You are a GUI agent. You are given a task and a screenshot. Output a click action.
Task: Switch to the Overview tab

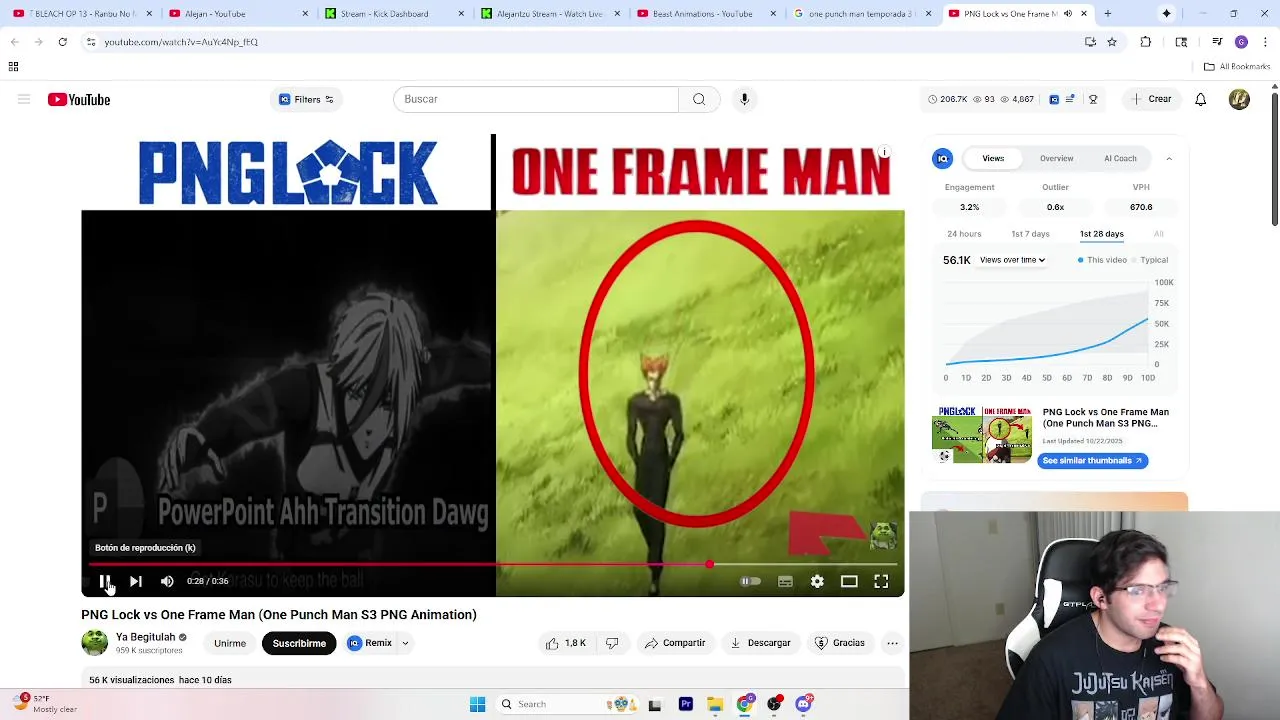(x=1056, y=158)
